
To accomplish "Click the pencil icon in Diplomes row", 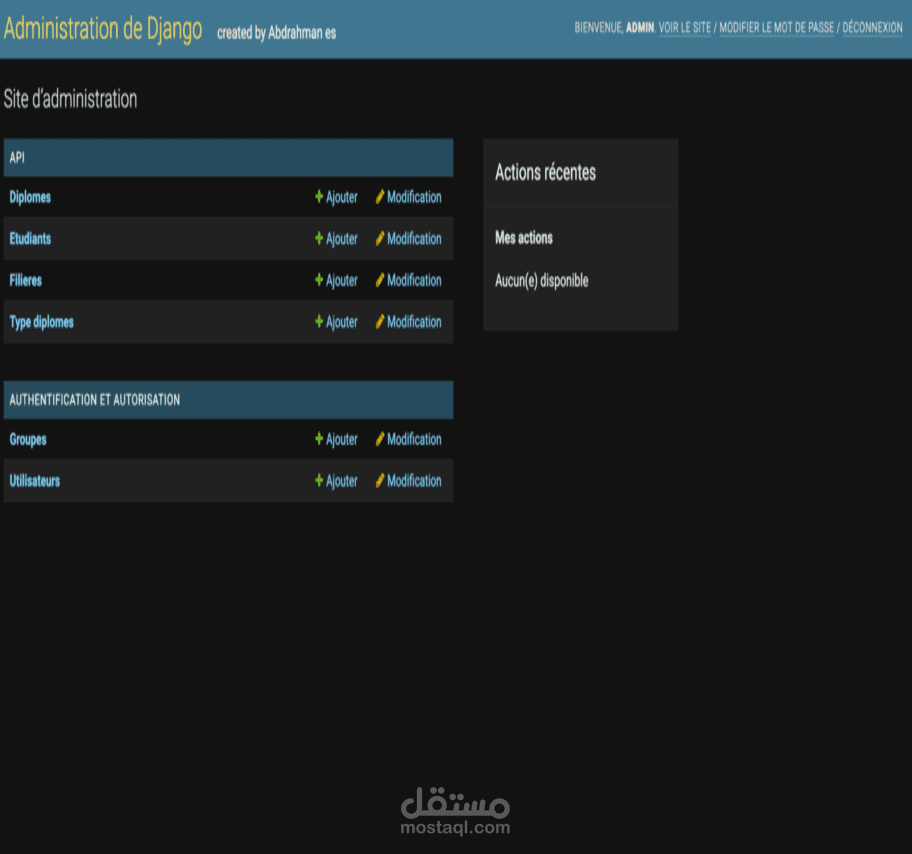I will pyautogui.click(x=380, y=197).
